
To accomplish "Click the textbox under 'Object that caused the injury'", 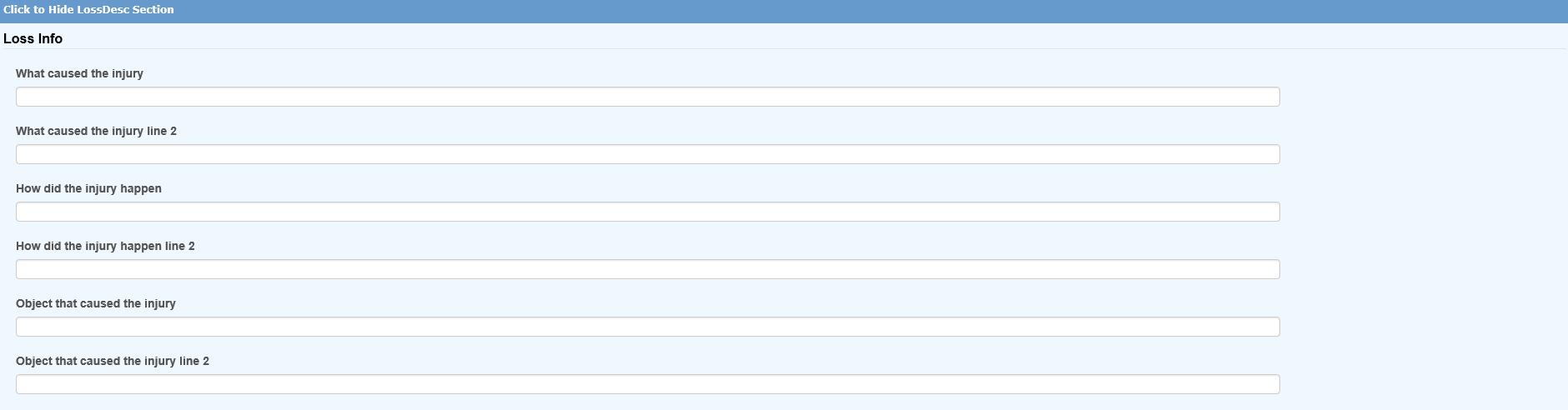I will click(647, 327).
